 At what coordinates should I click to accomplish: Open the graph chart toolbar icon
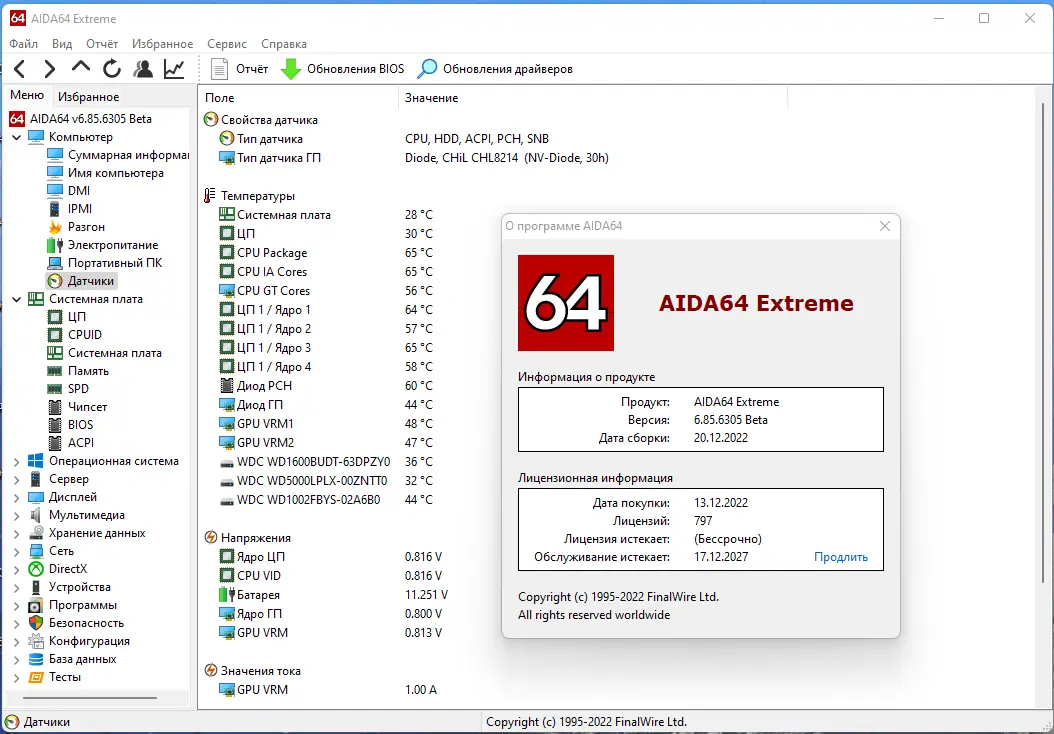[174, 69]
